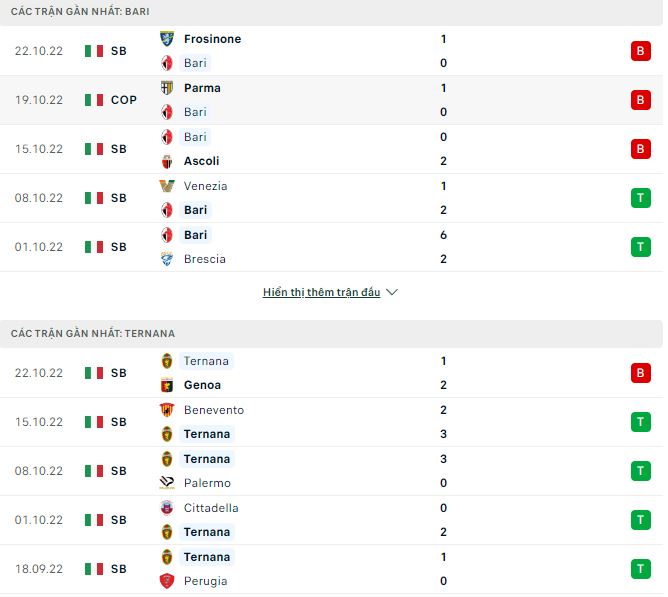Click the Venezia team crest icon
The width and height of the screenshot is (668, 597).
click(x=167, y=186)
